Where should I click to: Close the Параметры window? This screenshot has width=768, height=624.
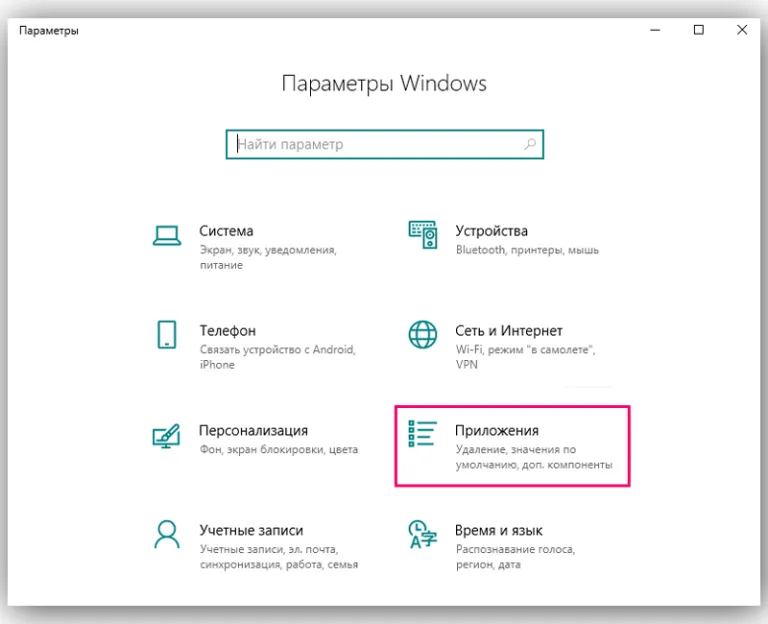tap(742, 30)
